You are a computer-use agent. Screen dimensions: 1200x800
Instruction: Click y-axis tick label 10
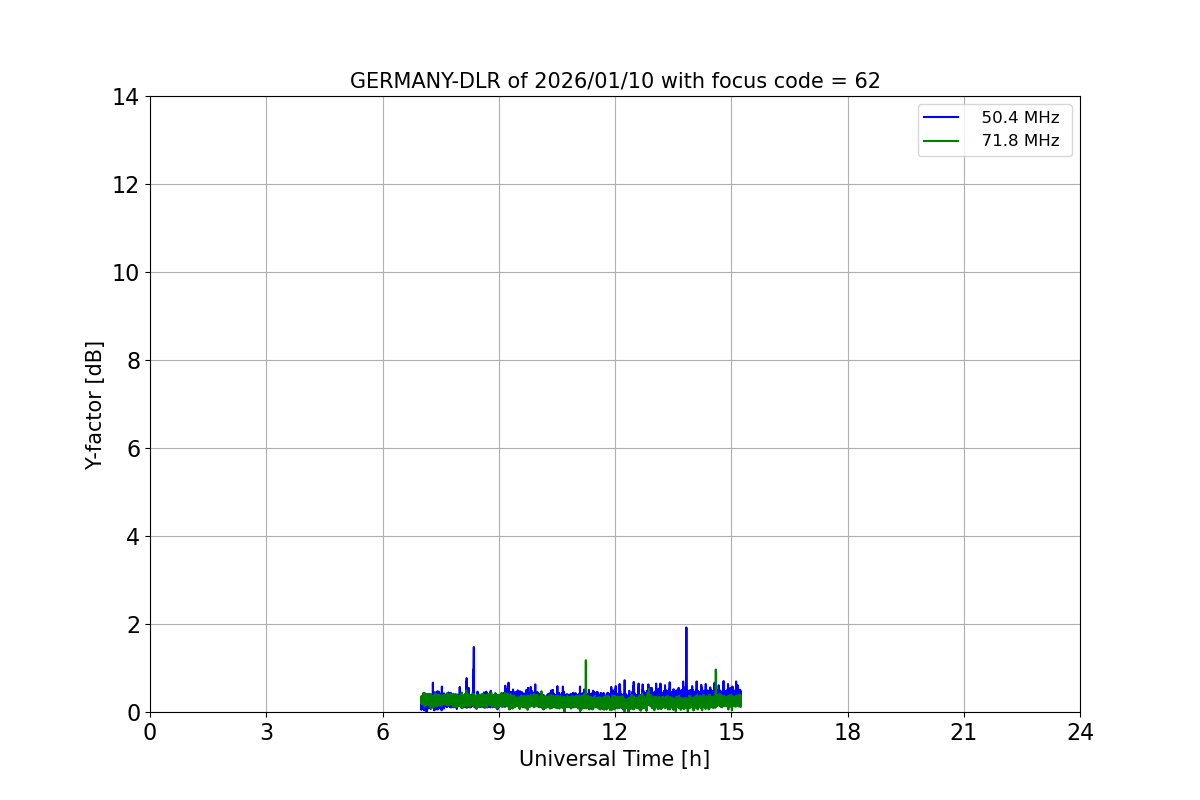click(x=126, y=273)
